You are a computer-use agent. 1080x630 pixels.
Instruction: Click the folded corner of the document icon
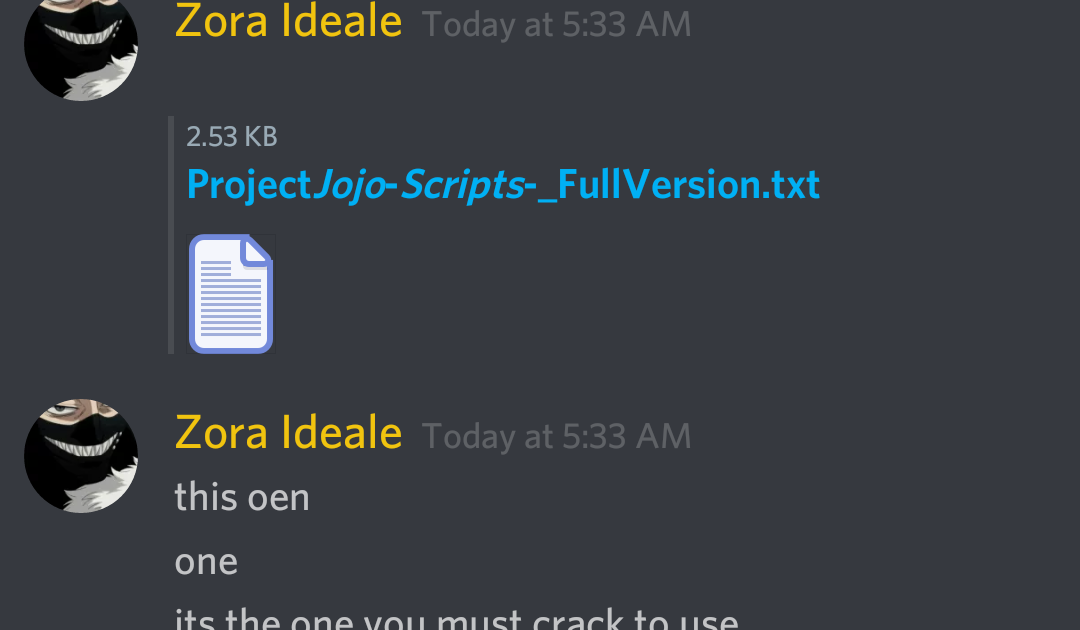click(256, 250)
